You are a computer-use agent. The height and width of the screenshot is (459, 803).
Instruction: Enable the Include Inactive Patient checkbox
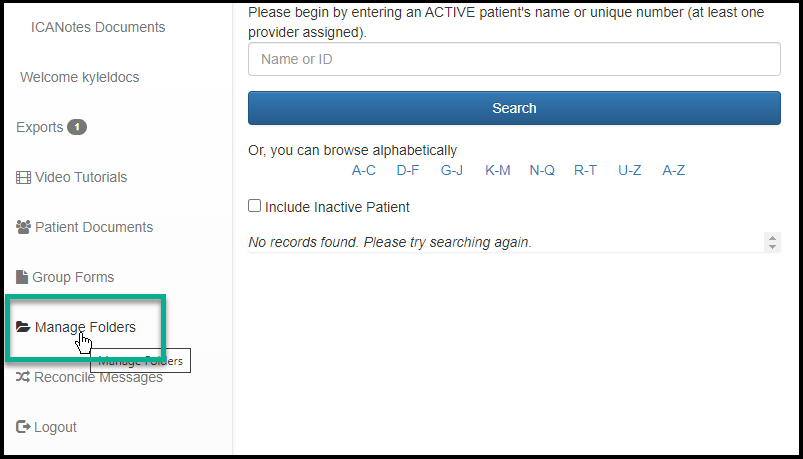(255, 207)
